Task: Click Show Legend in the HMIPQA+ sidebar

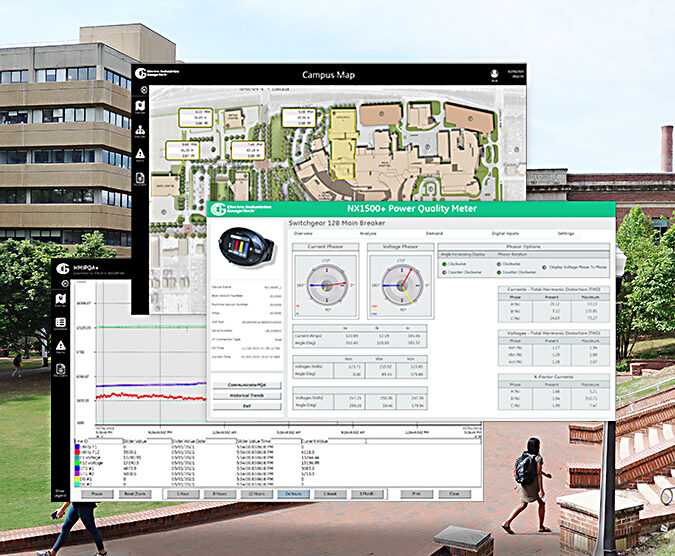Action: coord(60,493)
